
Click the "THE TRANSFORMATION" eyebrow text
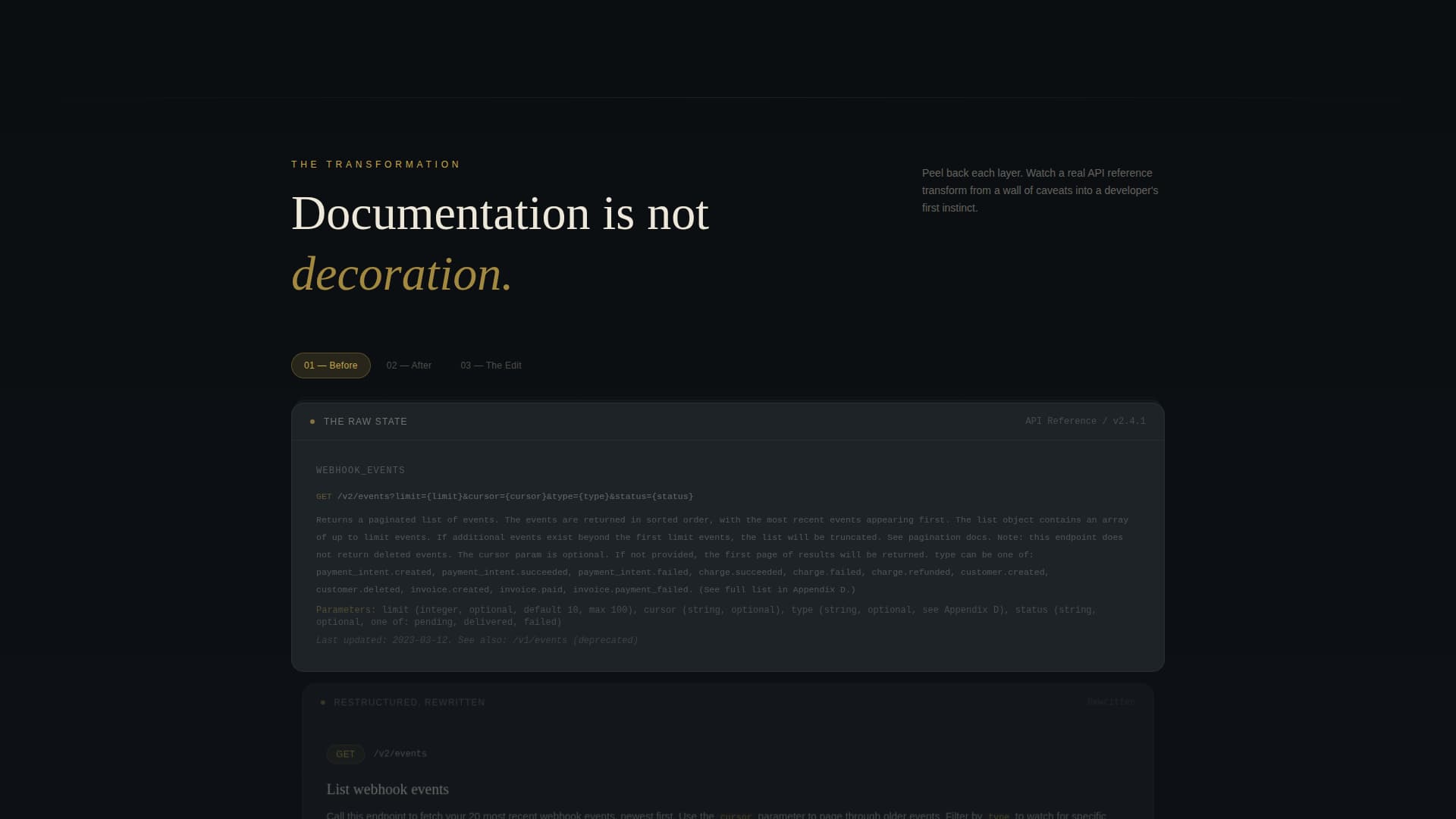[376, 165]
